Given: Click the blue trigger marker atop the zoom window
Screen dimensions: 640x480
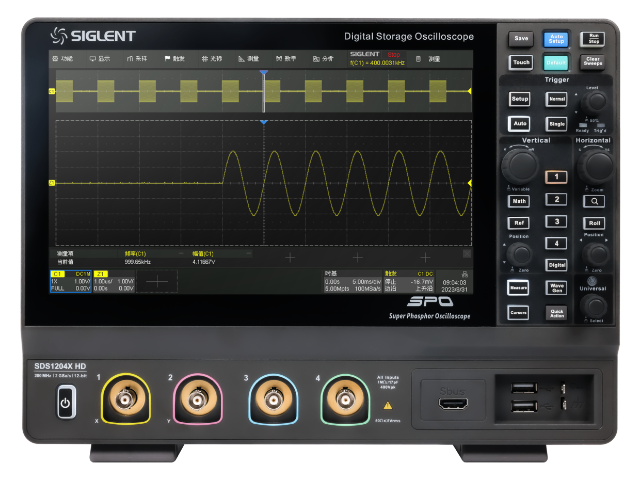Looking at the screenshot, I should point(264,122).
